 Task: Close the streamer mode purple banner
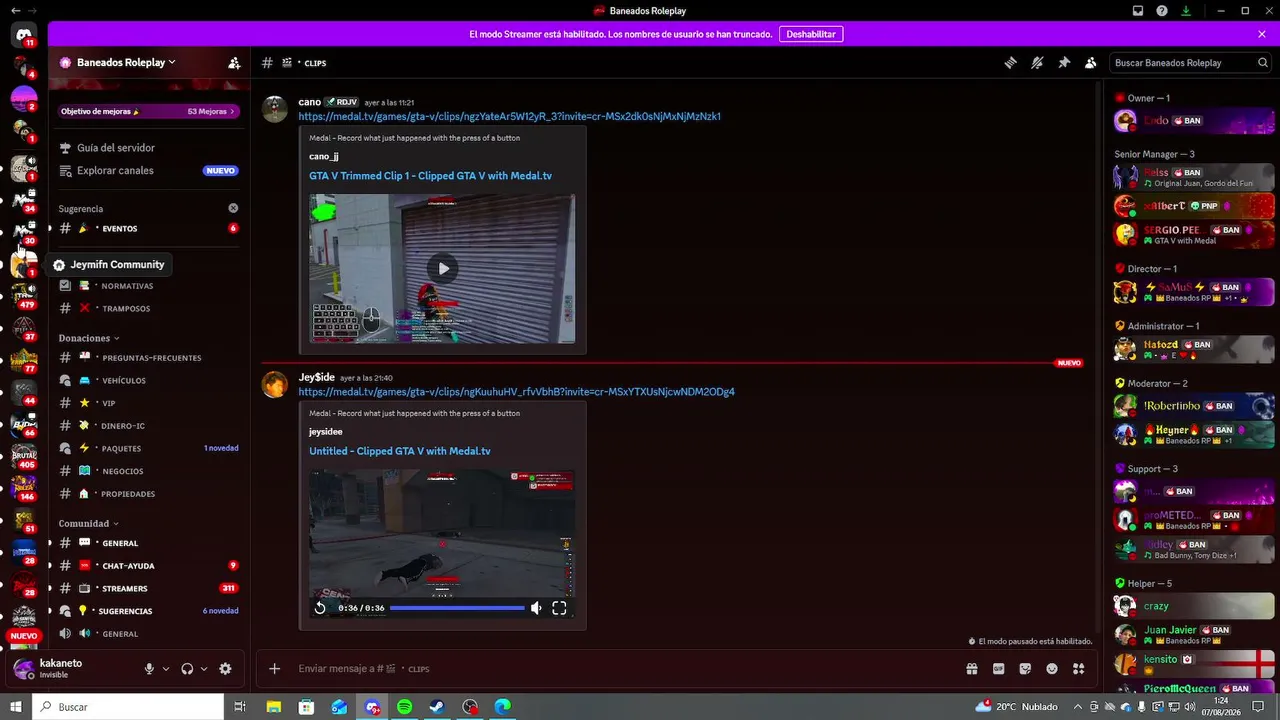[1262, 34]
